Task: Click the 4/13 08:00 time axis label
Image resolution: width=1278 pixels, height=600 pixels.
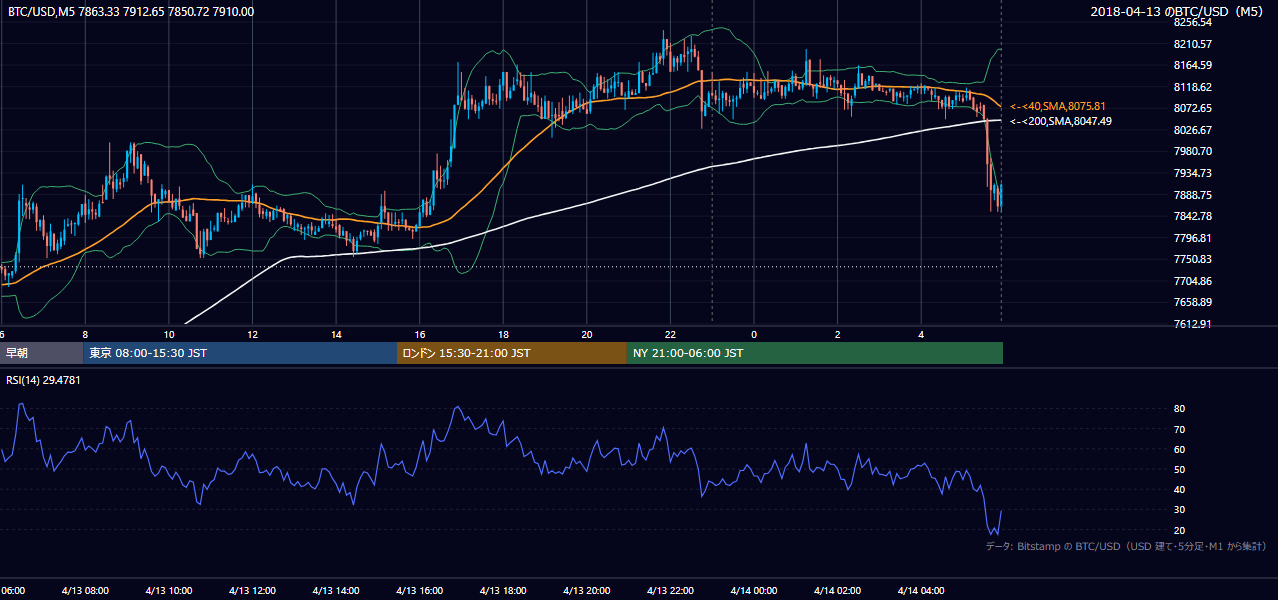Action: click(x=85, y=591)
